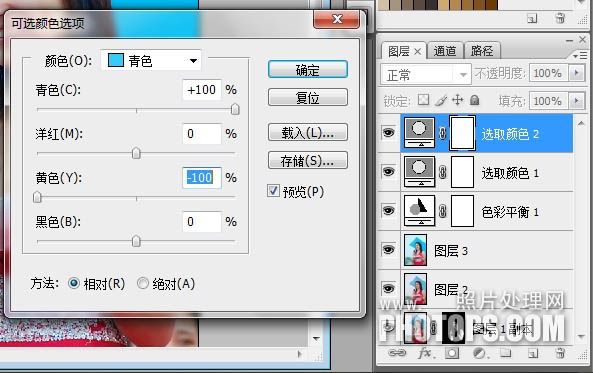
Task: Click the lock transparent pixels icon
Action: coord(424,100)
